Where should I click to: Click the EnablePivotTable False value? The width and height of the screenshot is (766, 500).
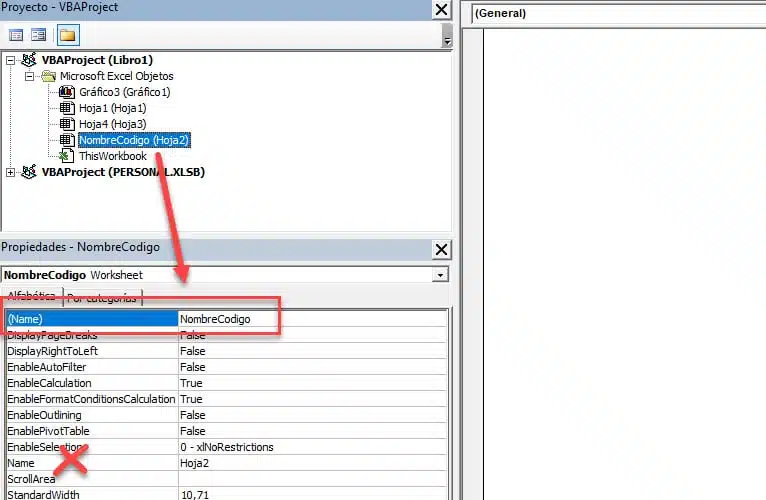[313, 431]
